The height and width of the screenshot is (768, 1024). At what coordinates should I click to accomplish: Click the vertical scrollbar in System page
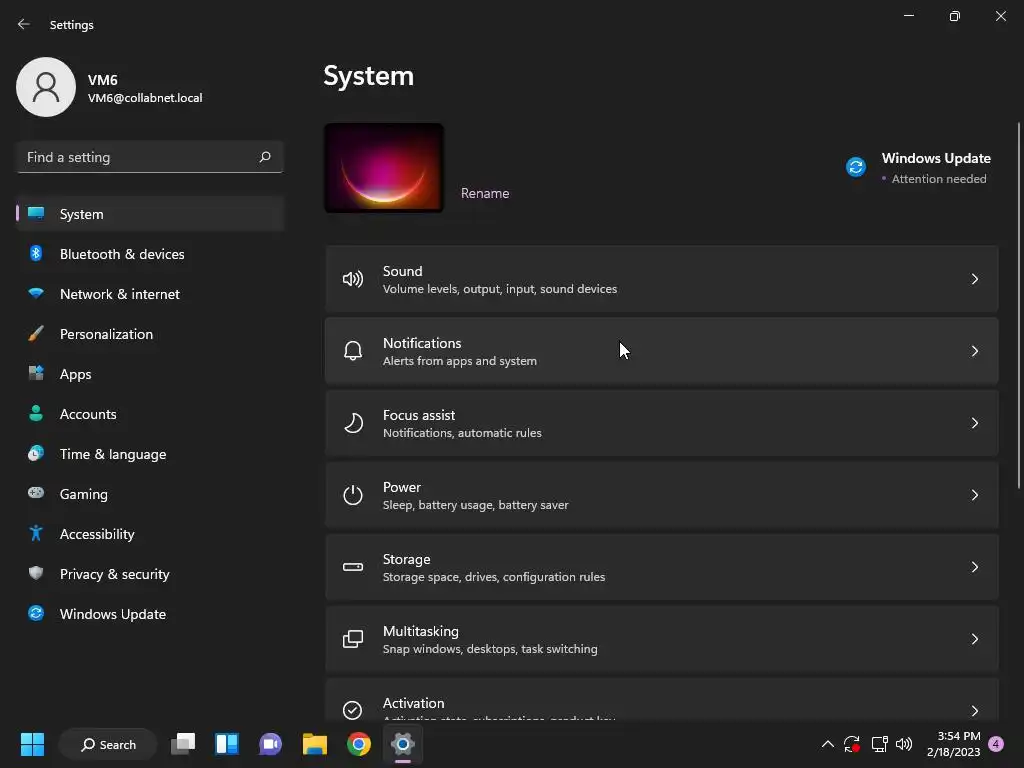pyautogui.click(x=1019, y=304)
